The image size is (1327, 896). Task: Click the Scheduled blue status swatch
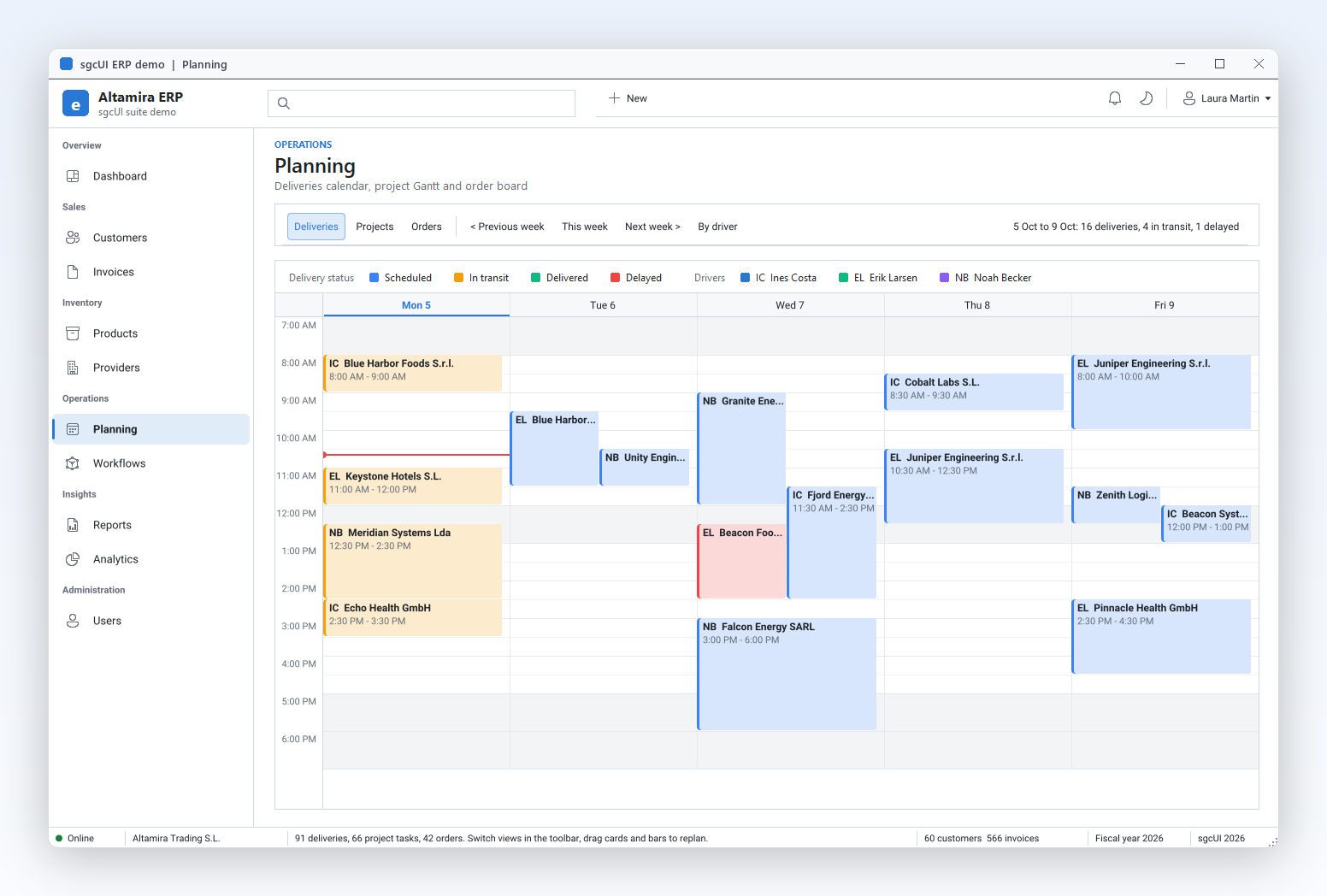(374, 278)
